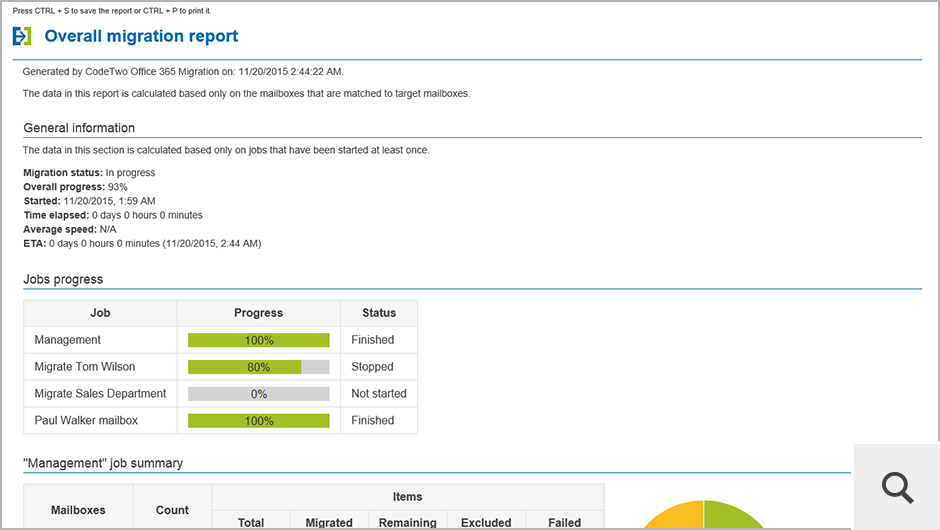Click the Finished status for Paul Walker mailbox
Image resolution: width=940 pixels, height=530 pixels.
tap(372, 421)
